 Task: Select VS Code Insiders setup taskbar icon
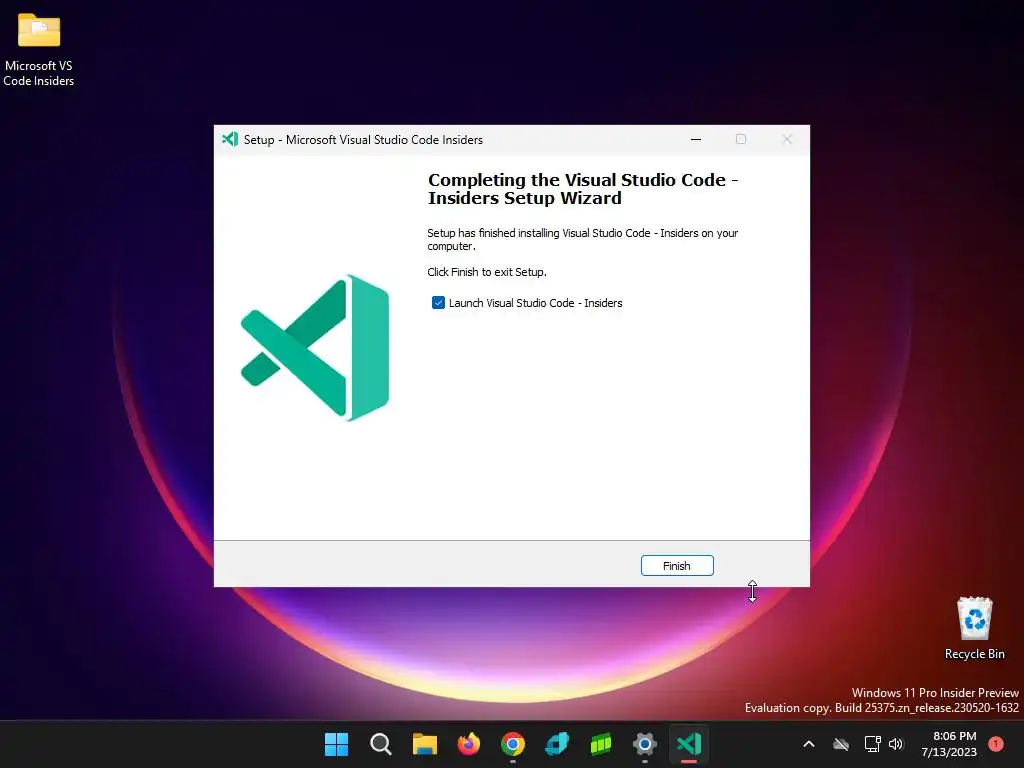click(689, 744)
